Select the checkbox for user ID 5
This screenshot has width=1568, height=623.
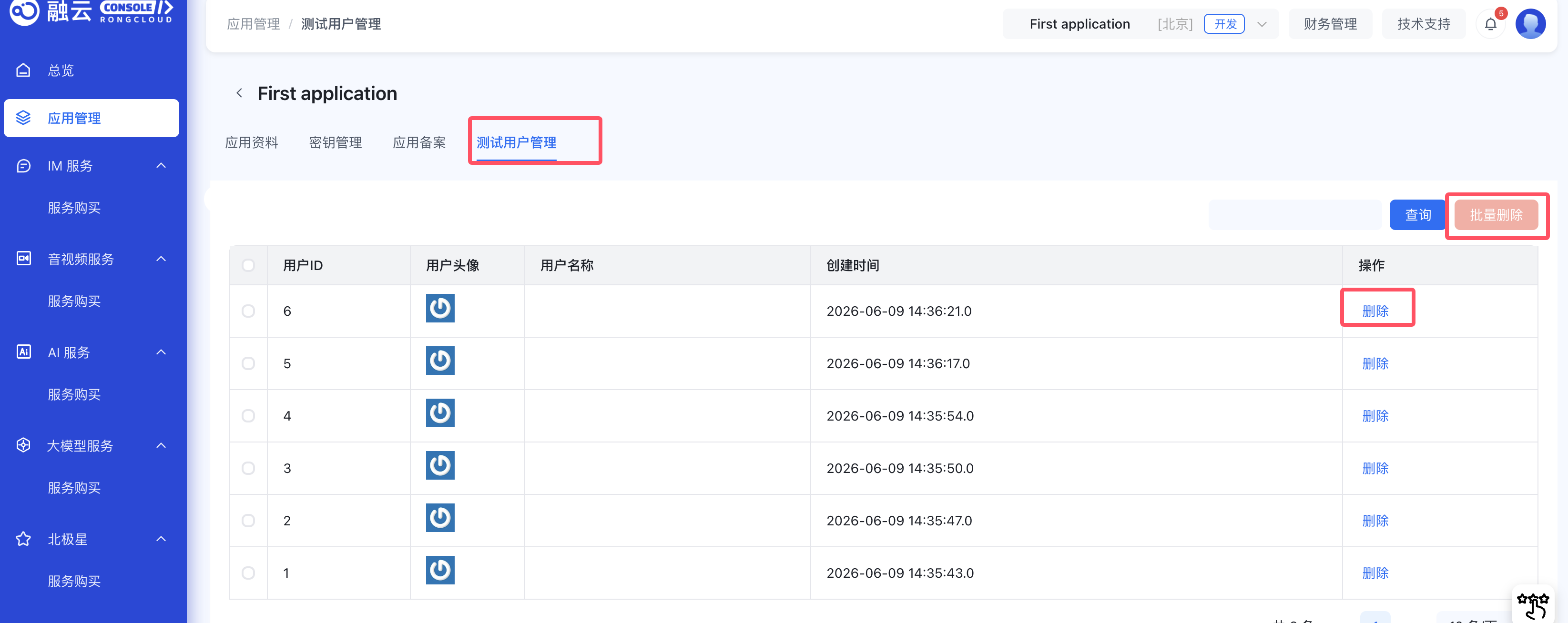248,364
